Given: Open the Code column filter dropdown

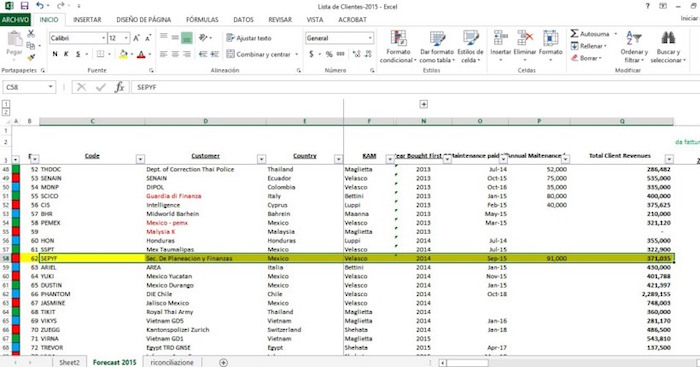Looking at the screenshot, I should 140,159.
